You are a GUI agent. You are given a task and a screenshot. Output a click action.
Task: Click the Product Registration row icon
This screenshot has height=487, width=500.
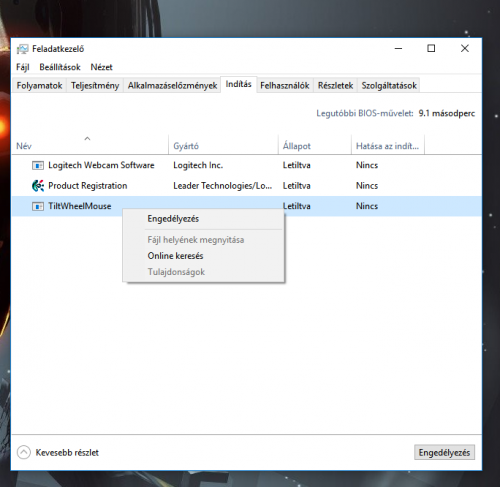[38, 186]
